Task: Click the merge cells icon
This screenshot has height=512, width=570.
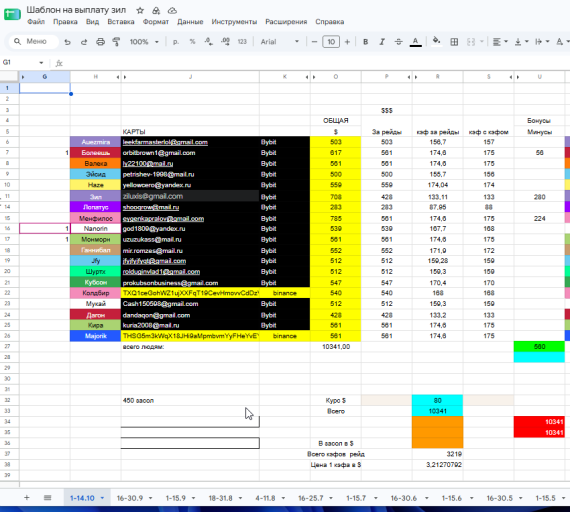Action: click(471, 42)
